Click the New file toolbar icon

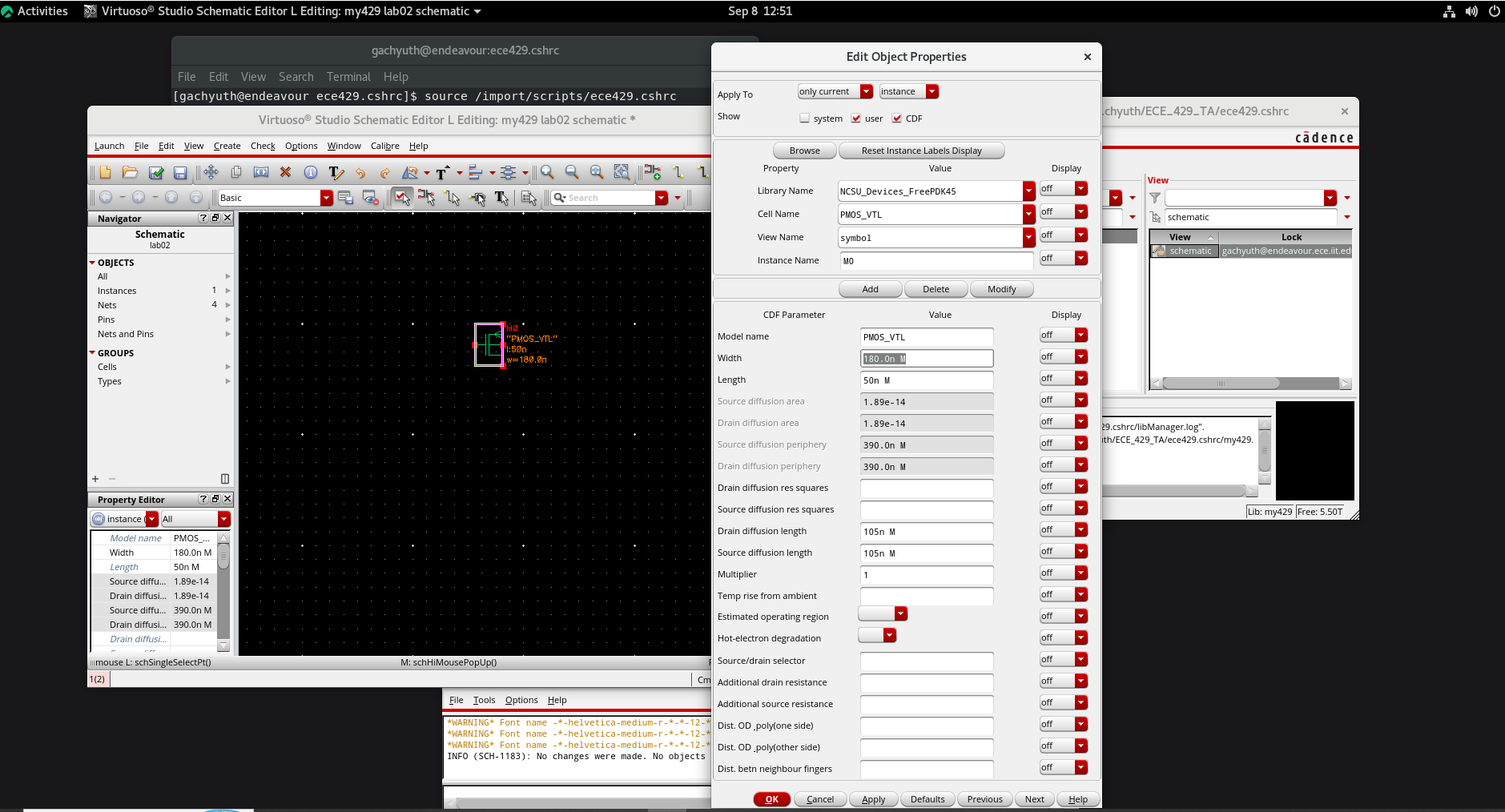point(105,172)
